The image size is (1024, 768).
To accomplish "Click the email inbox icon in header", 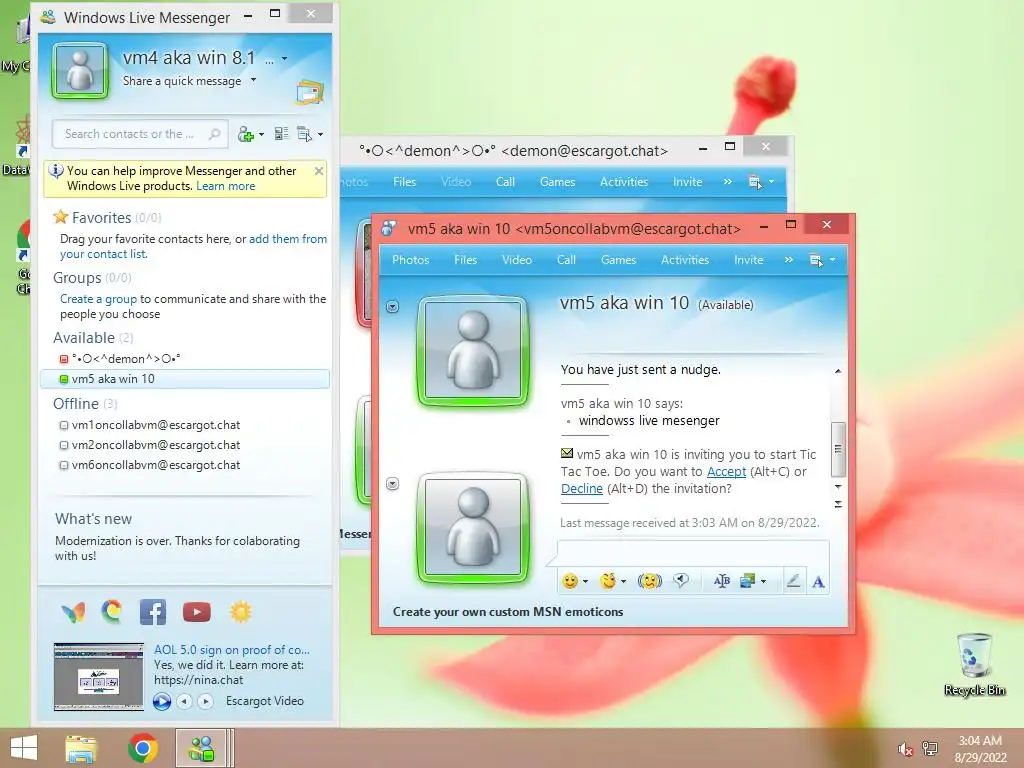I will point(310,92).
